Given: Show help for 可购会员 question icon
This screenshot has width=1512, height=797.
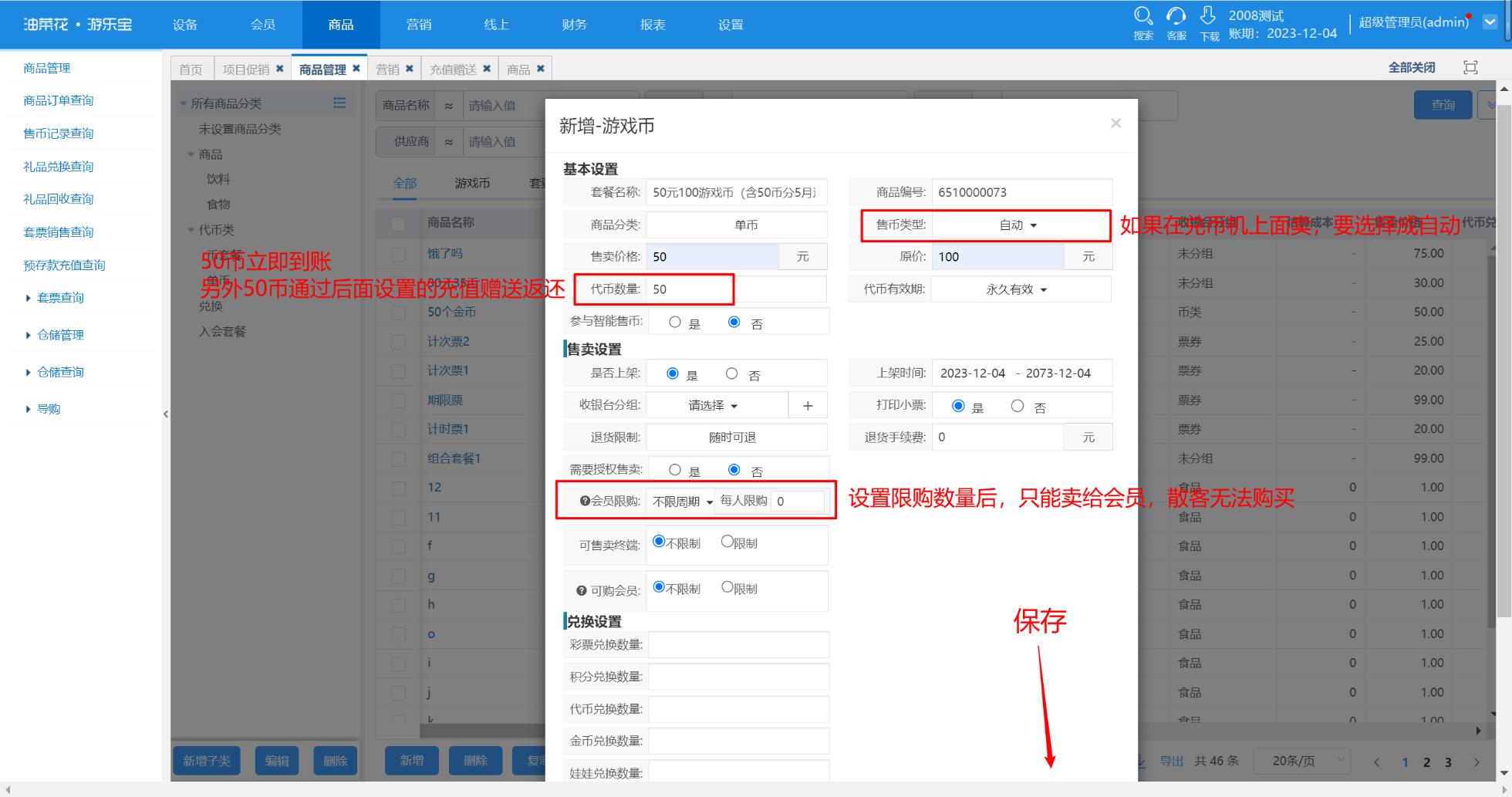Looking at the screenshot, I should 582,591.
